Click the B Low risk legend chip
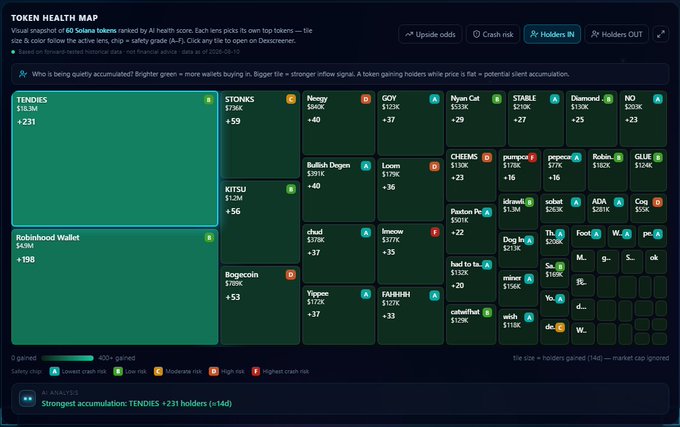 (x=118, y=372)
